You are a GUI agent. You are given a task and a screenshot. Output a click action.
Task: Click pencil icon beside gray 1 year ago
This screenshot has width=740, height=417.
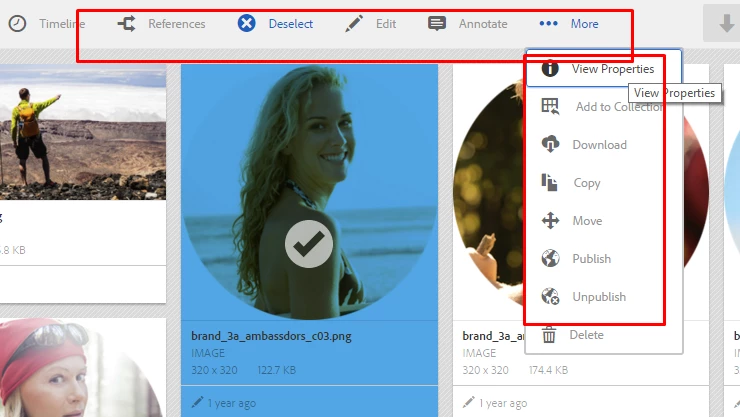(469, 402)
